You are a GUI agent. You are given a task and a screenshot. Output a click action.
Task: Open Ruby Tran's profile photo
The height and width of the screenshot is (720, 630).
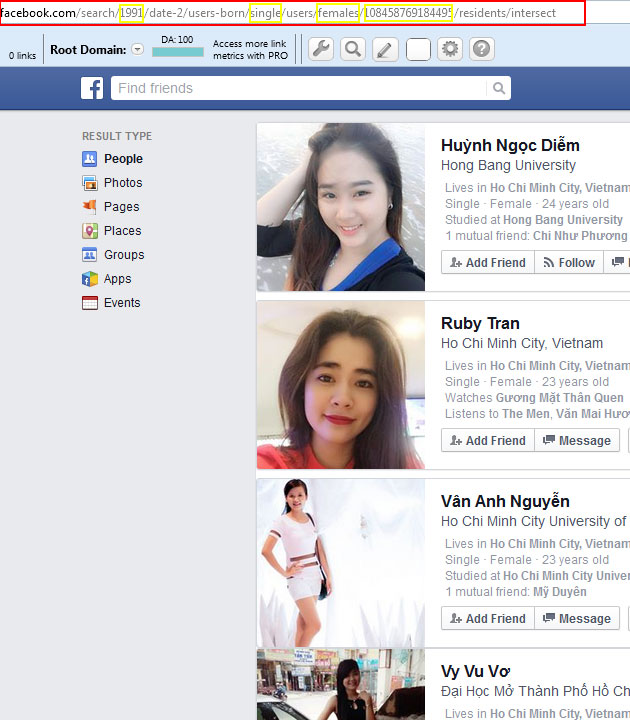click(341, 385)
